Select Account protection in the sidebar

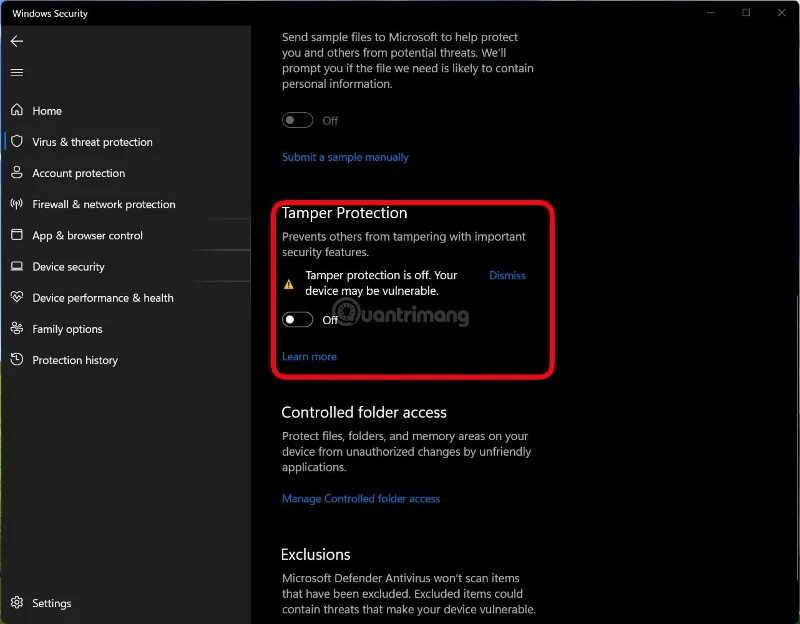(78, 172)
